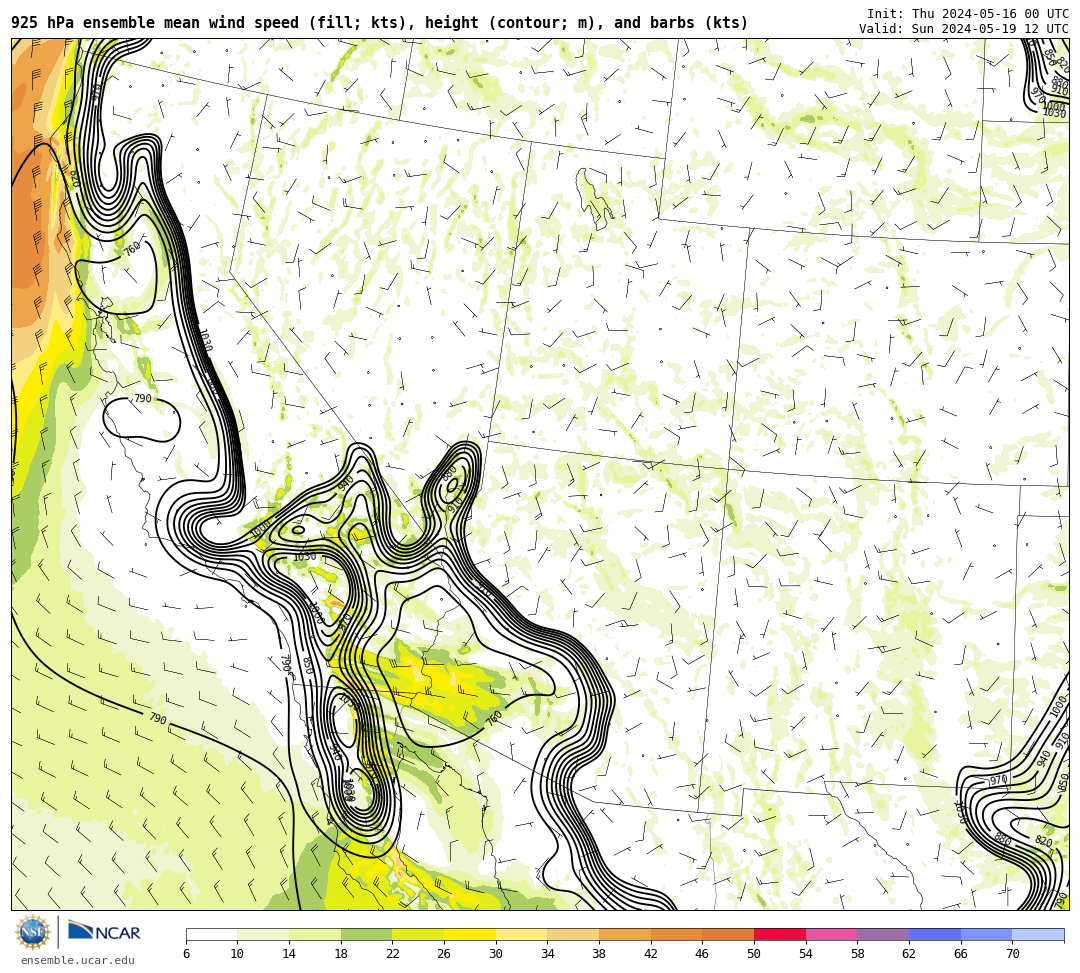Image resolution: width=1080 pixels, height=973 pixels.
Task: Click the burnt orange 46–50 kts legend swatch
Action: click(x=728, y=934)
